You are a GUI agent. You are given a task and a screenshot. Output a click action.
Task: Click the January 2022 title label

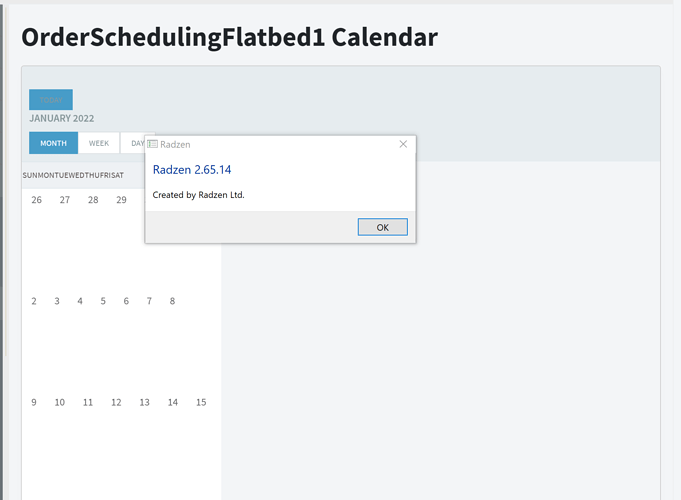62,118
